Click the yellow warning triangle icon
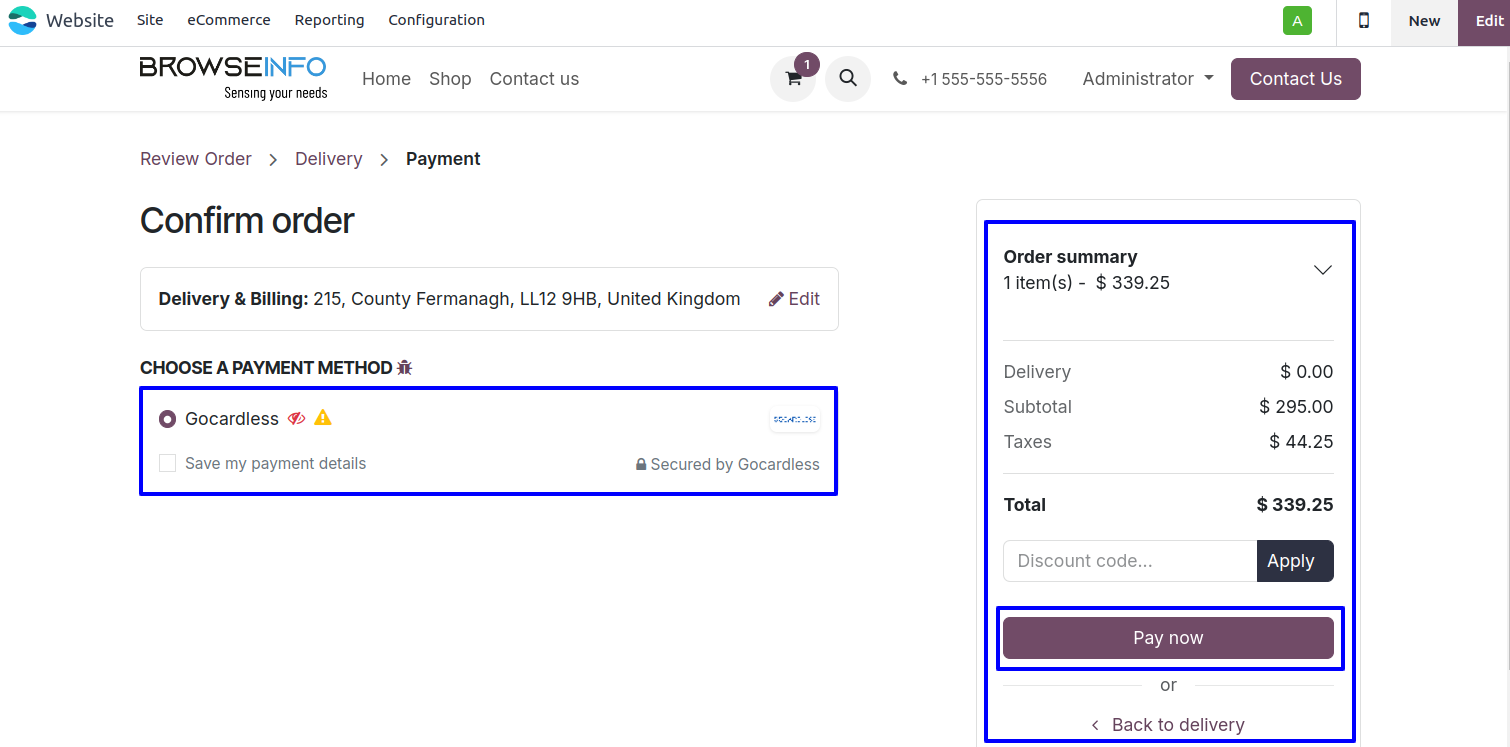Image resolution: width=1510 pixels, height=747 pixels. tap(322, 418)
